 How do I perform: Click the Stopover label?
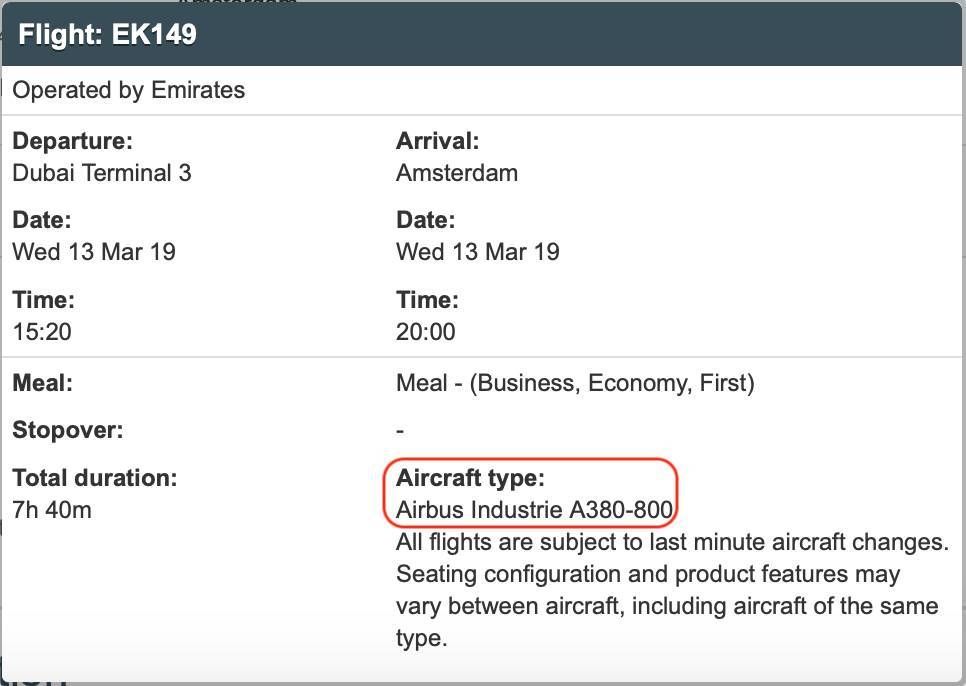[x=68, y=430]
